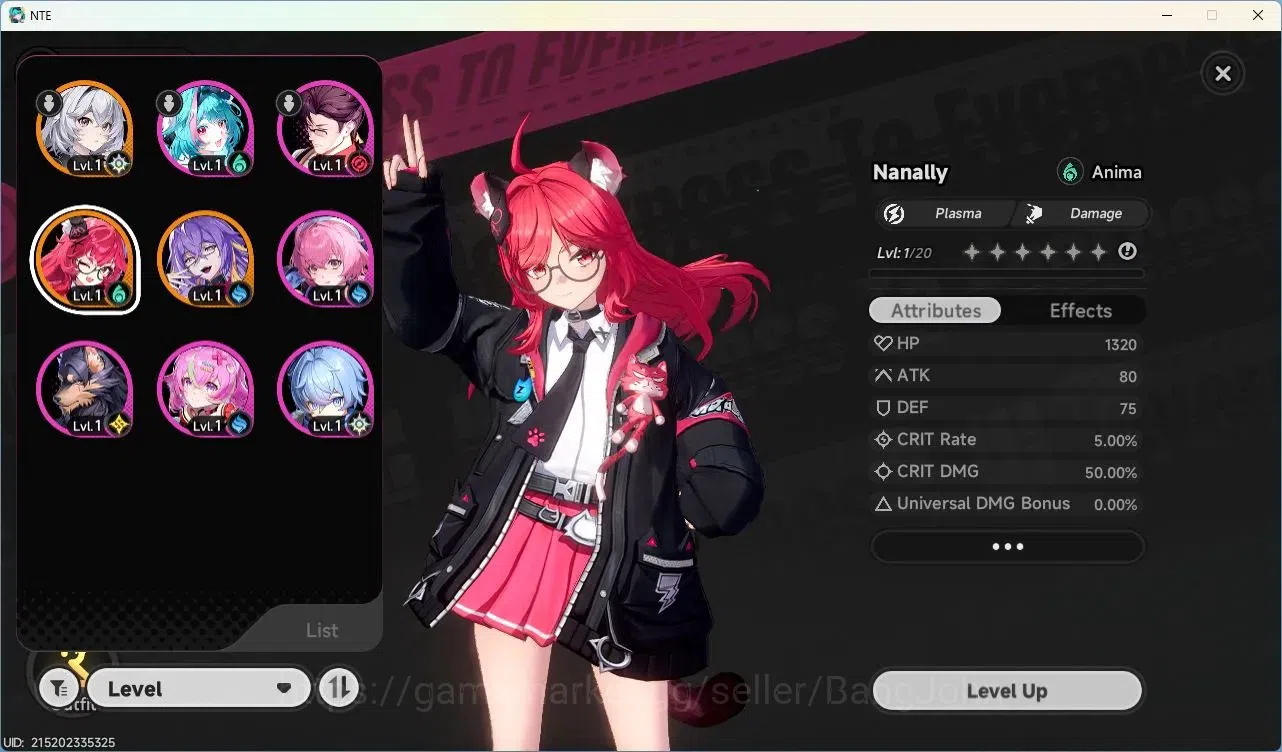Click the Level Up button
The width and height of the screenshot is (1282, 752).
tap(1007, 690)
